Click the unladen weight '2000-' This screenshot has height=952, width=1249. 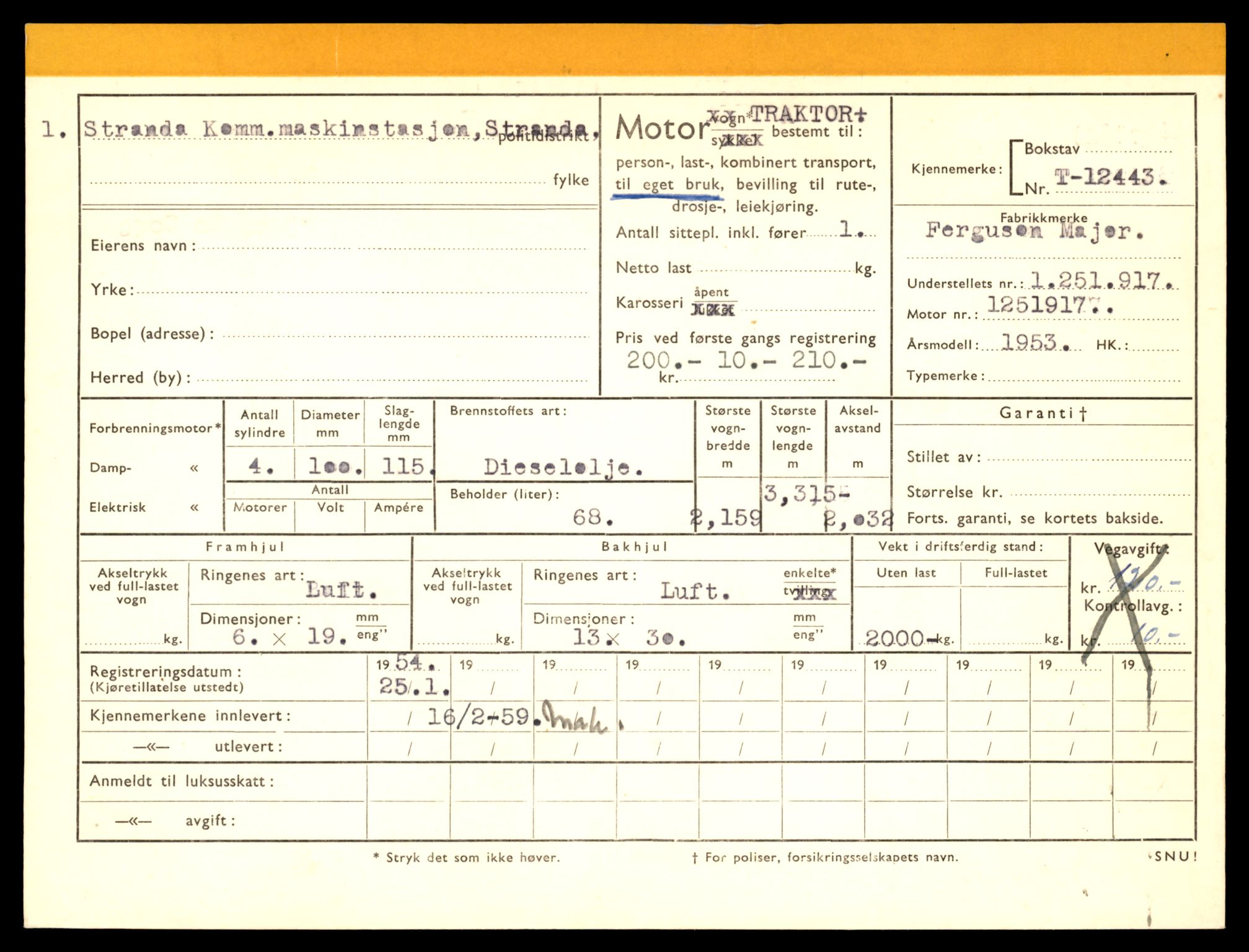click(x=902, y=638)
